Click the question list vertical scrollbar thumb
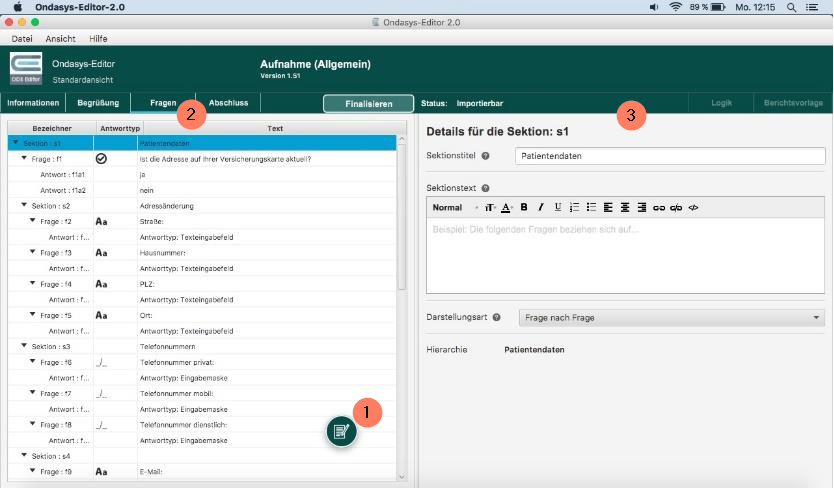Image resolution: width=834 pixels, height=490 pixels. (x=402, y=218)
